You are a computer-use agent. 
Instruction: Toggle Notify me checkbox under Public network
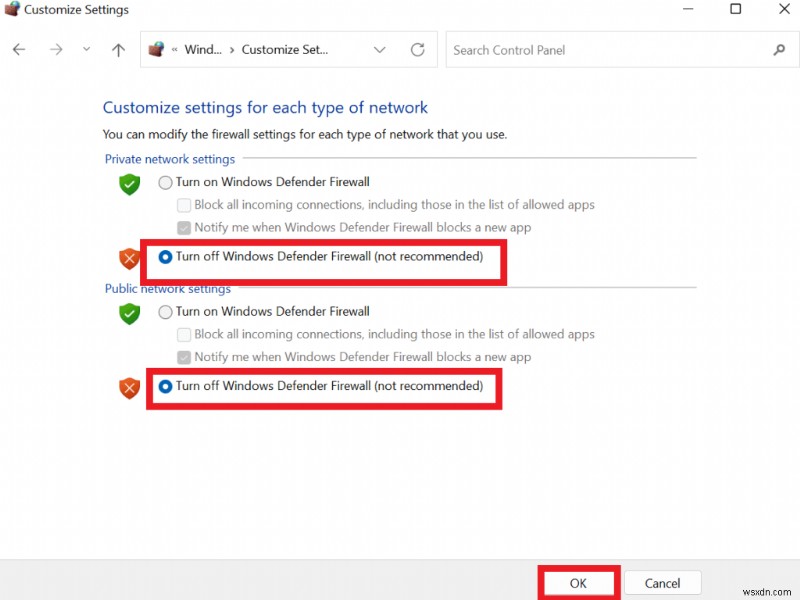184,357
